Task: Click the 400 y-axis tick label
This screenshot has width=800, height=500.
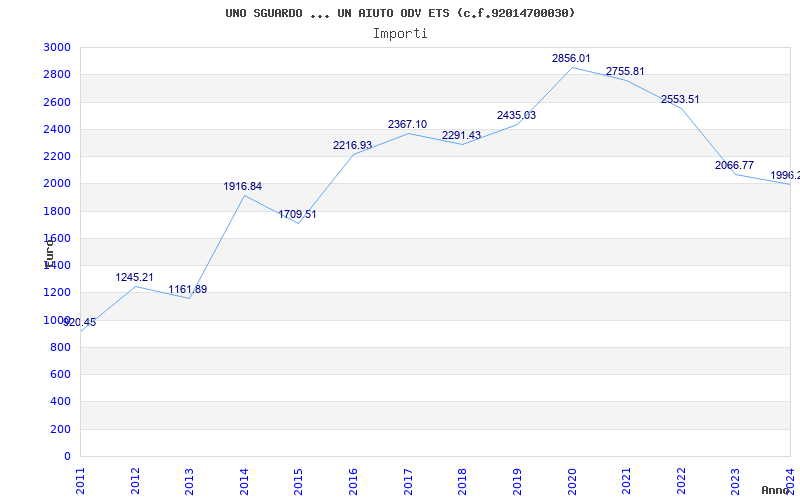Action: [60, 402]
